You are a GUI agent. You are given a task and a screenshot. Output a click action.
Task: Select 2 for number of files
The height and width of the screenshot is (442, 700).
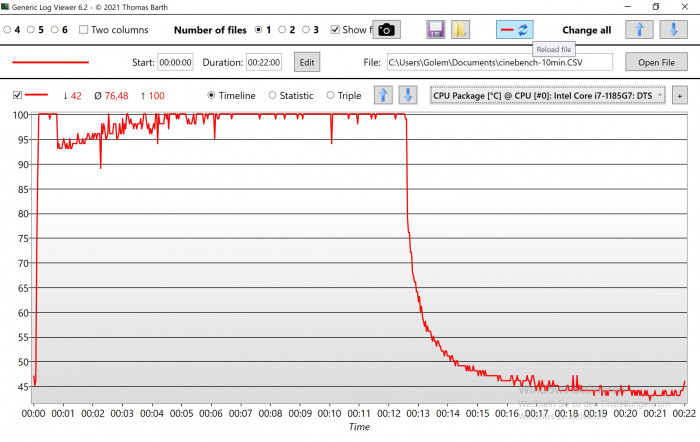(284, 30)
